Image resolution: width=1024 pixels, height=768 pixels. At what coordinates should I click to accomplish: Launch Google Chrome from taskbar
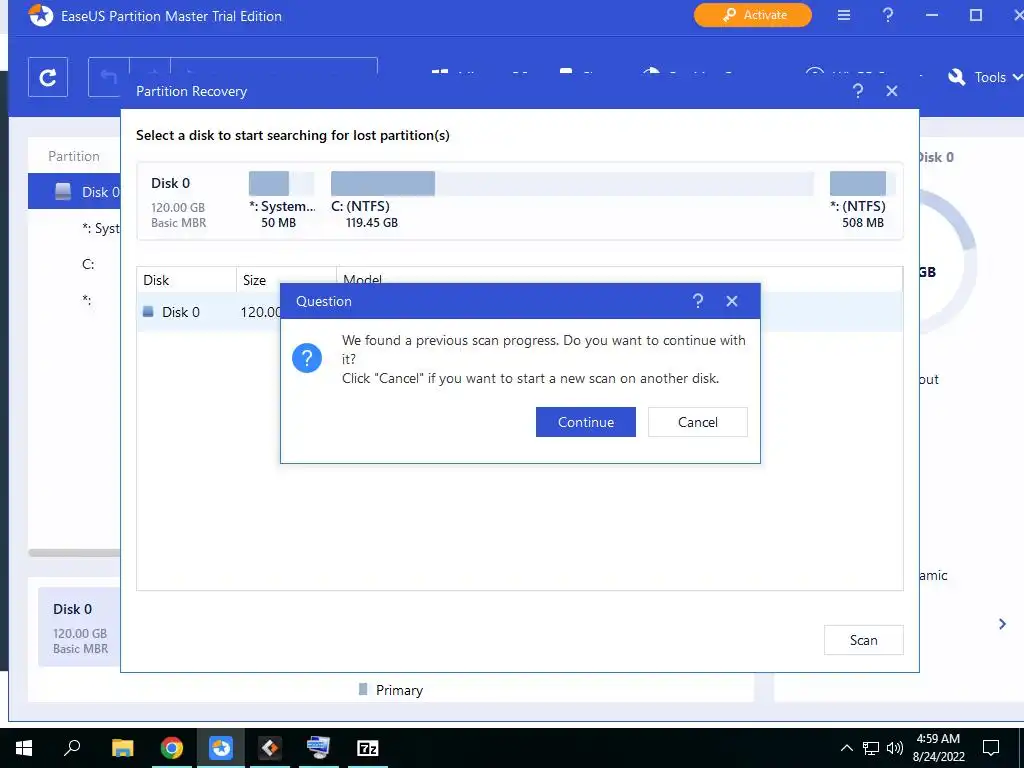[172, 748]
